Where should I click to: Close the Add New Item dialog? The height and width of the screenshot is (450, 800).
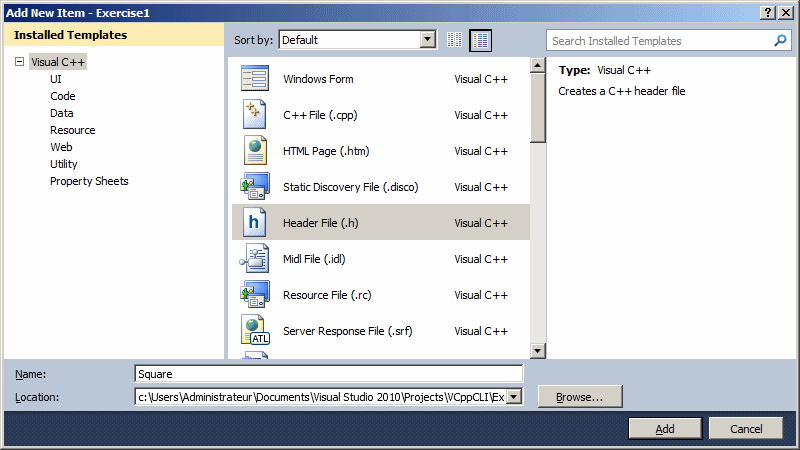[x=786, y=13]
